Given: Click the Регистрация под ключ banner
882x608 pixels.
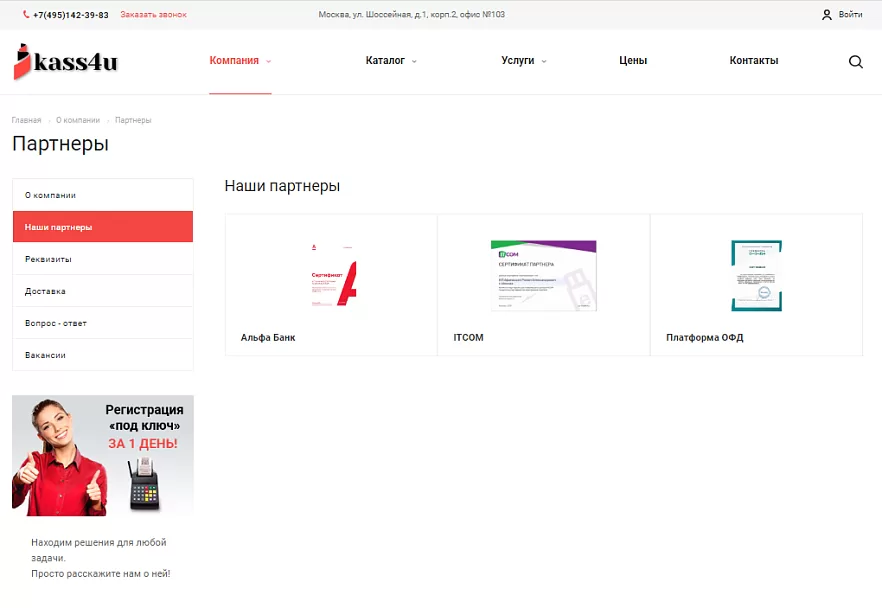Looking at the screenshot, I should pos(103,456).
